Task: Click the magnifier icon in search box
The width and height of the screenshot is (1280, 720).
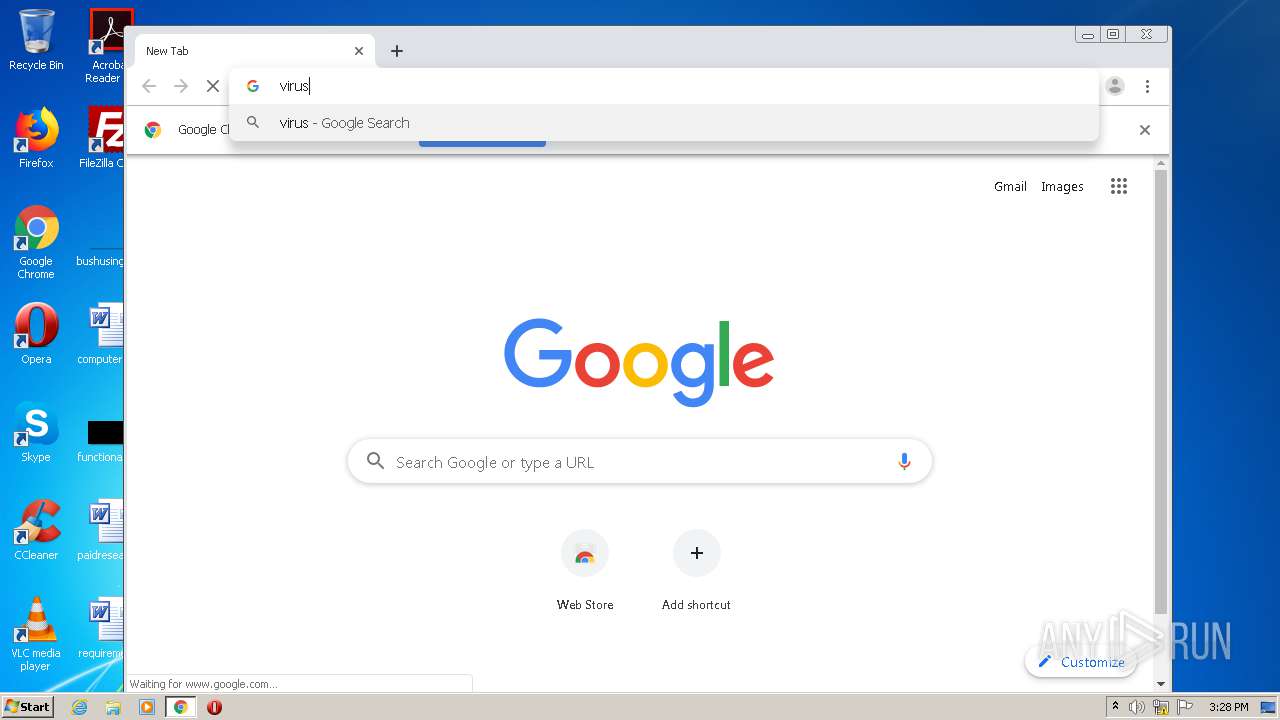Action: click(375, 461)
